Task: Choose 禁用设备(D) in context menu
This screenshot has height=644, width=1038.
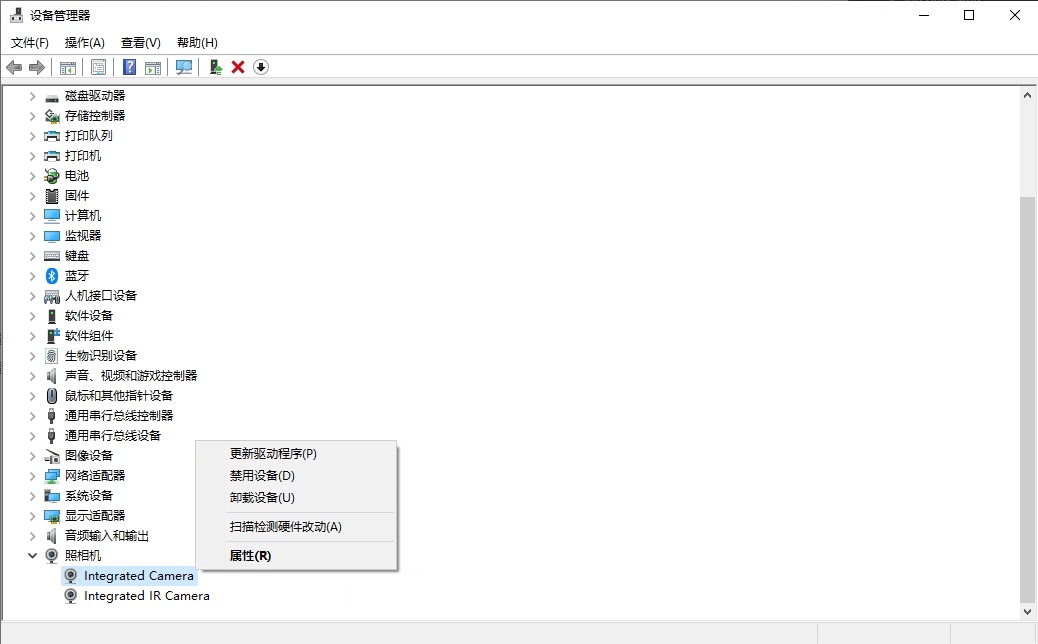Action: coord(262,476)
